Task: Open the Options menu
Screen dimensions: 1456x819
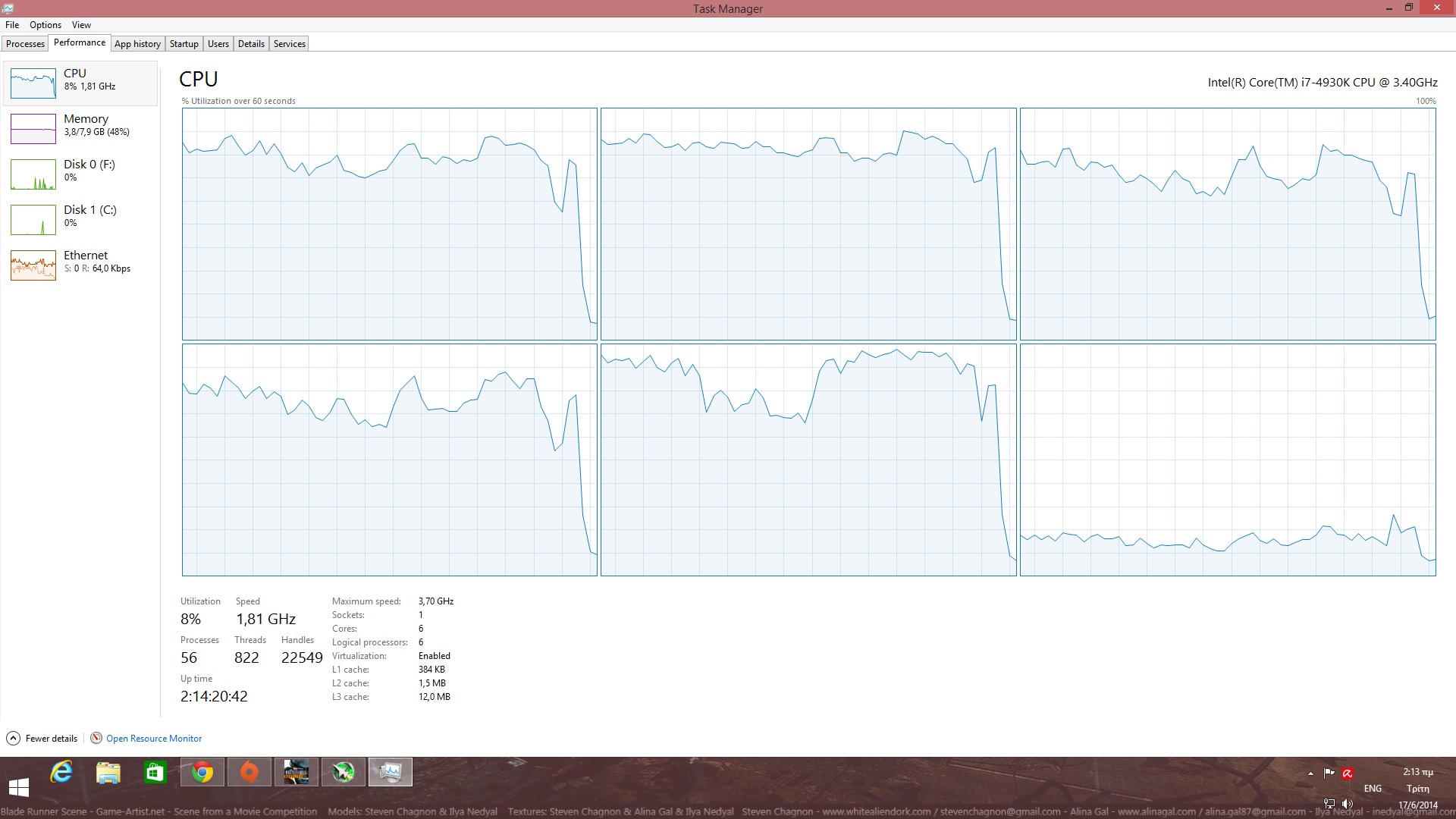Action: tap(45, 25)
